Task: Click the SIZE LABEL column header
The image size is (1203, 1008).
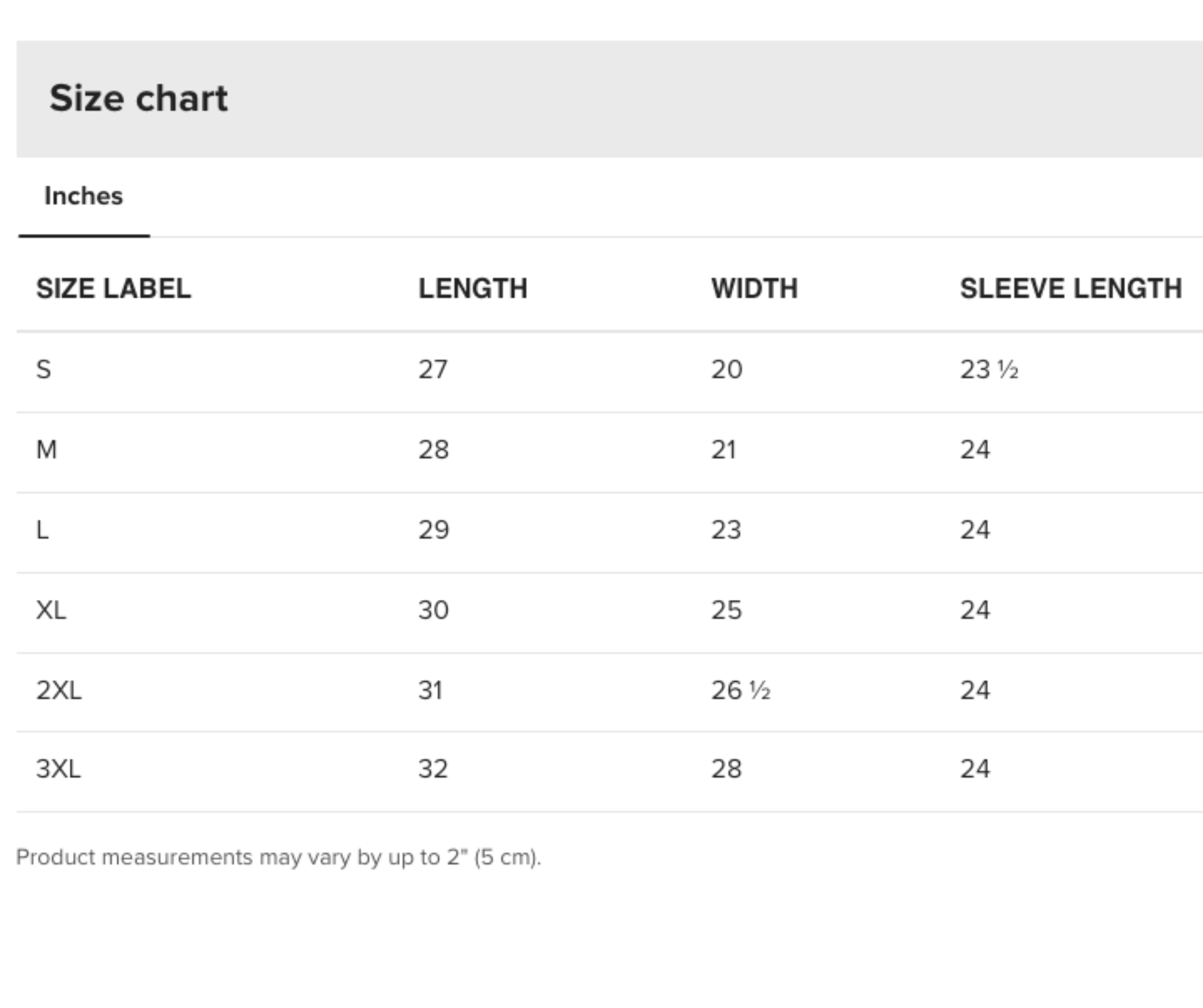Action: [113, 288]
